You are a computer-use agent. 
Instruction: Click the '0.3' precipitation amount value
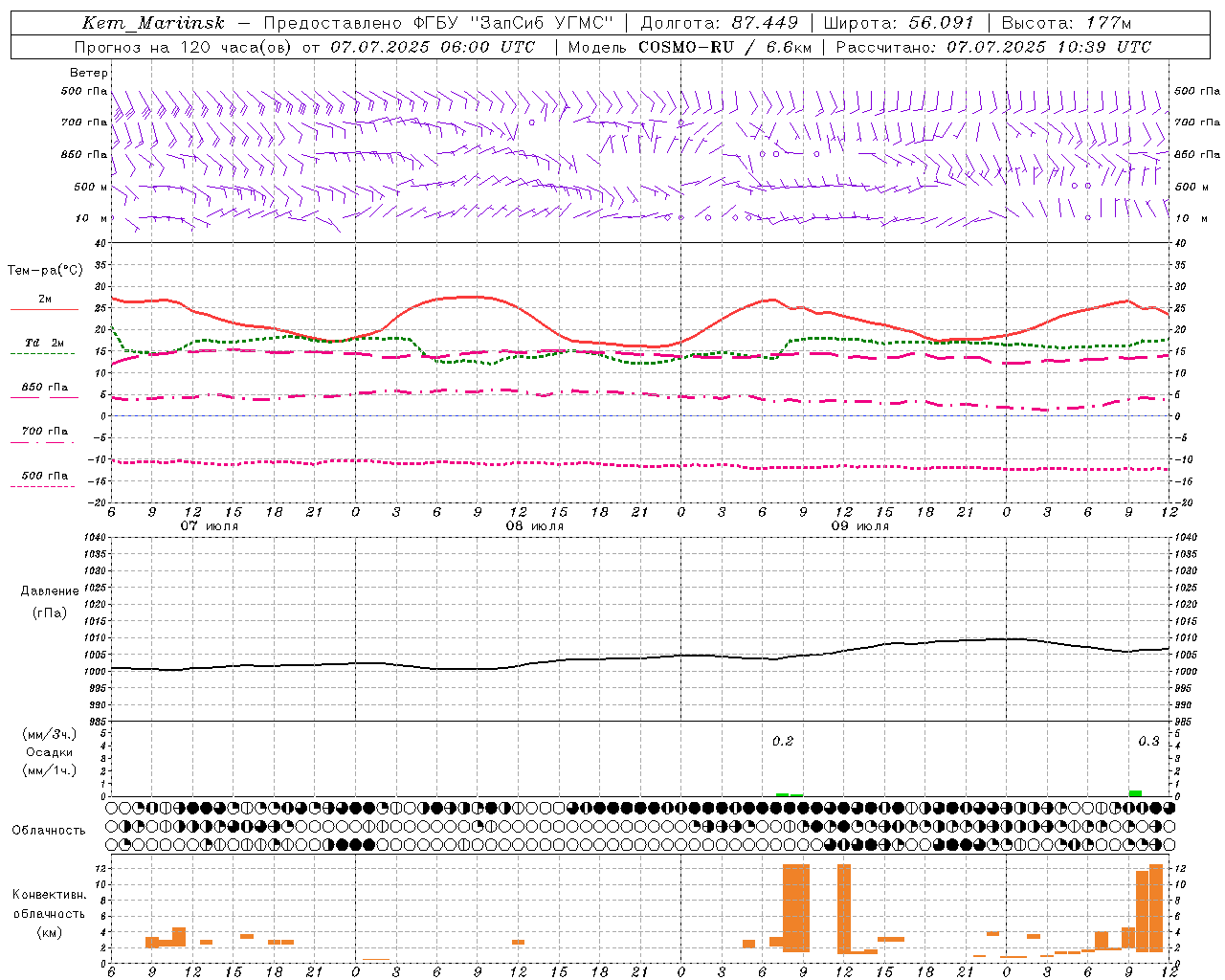pyautogui.click(x=1148, y=741)
